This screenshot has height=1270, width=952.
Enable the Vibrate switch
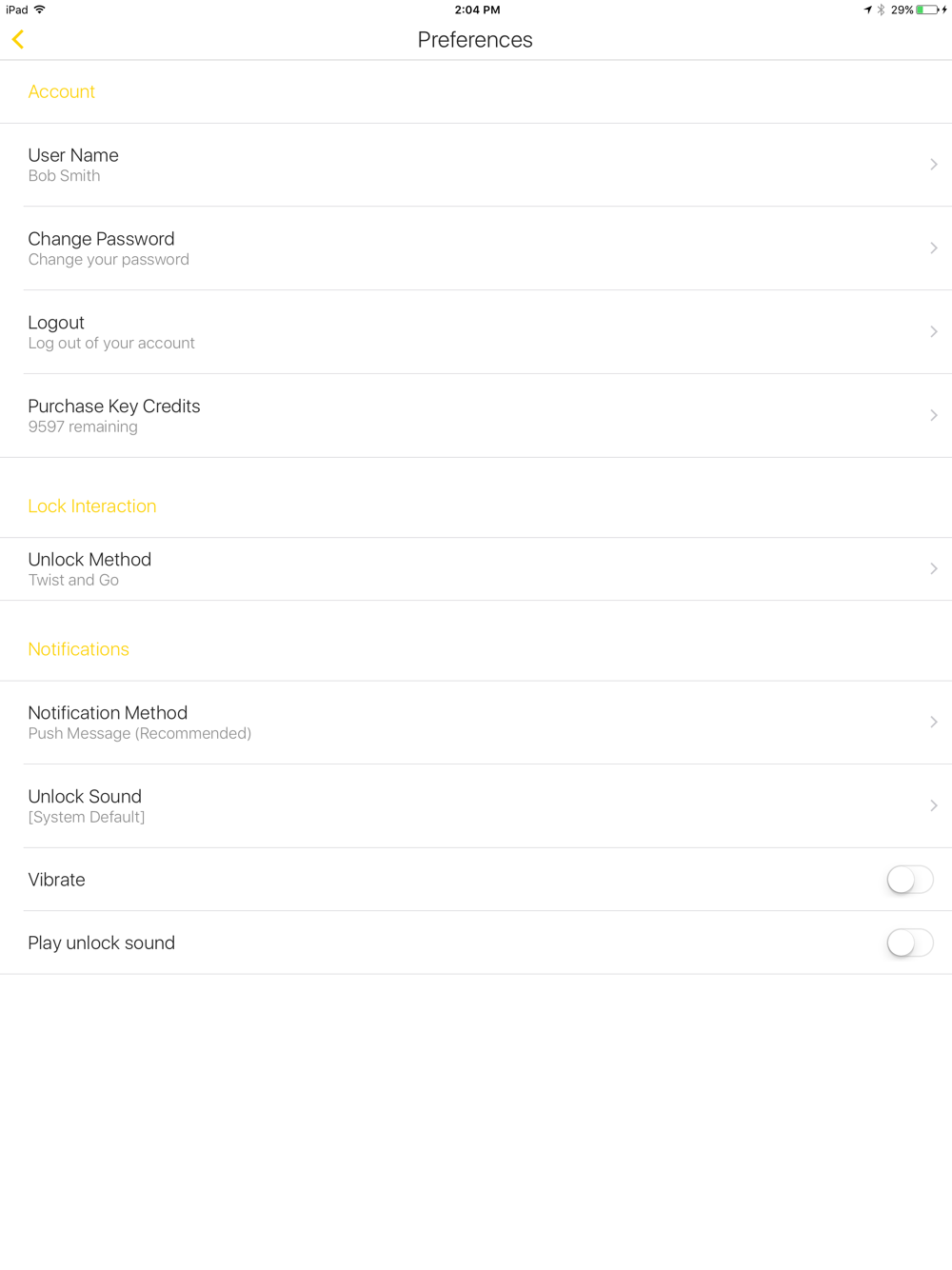pos(909,880)
